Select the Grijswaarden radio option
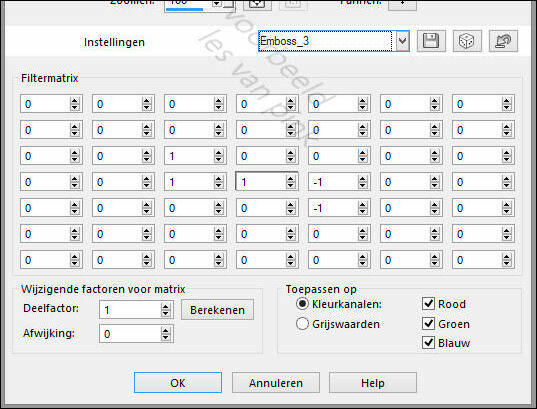537x409 pixels. click(x=302, y=324)
